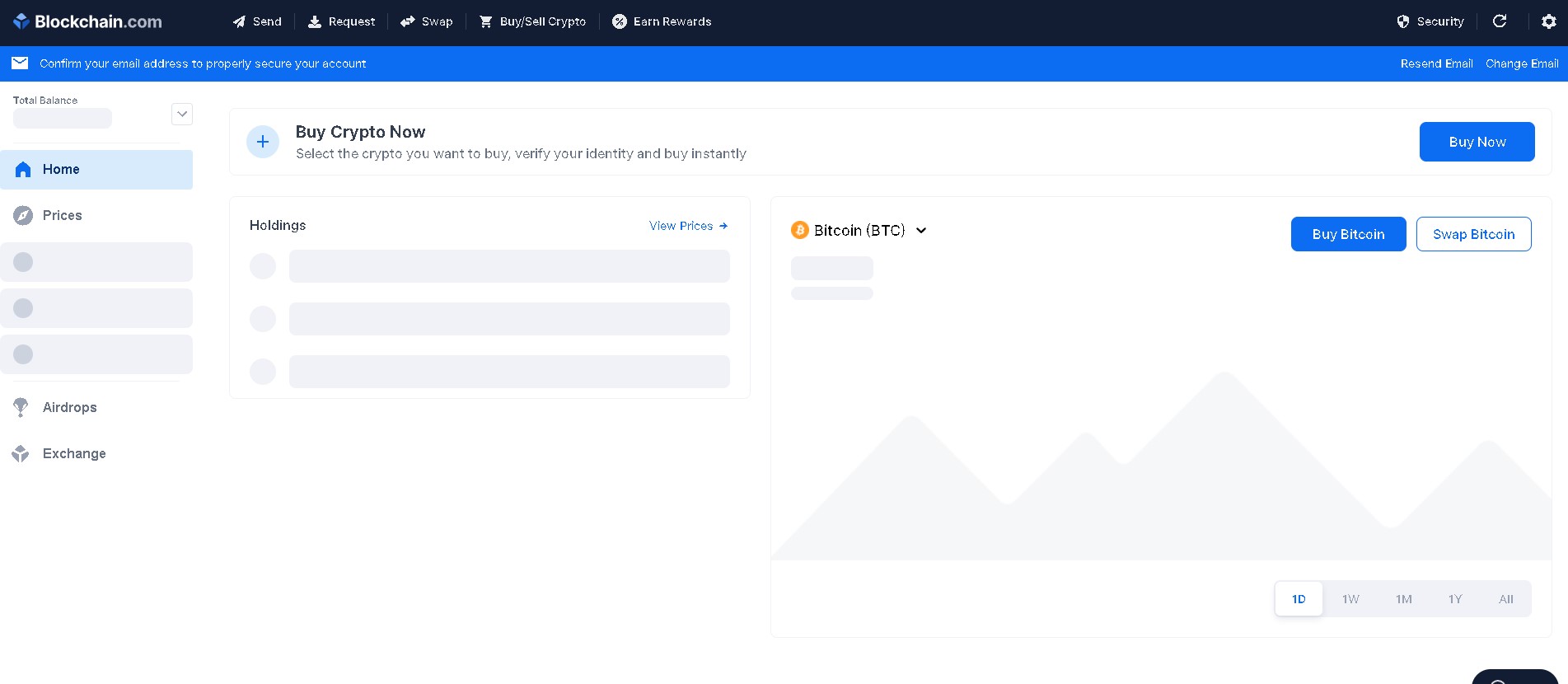The width and height of the screenshot is (1568, 684).
Task: Click the Buy Crypto Now heading
Action: point(360,132)
